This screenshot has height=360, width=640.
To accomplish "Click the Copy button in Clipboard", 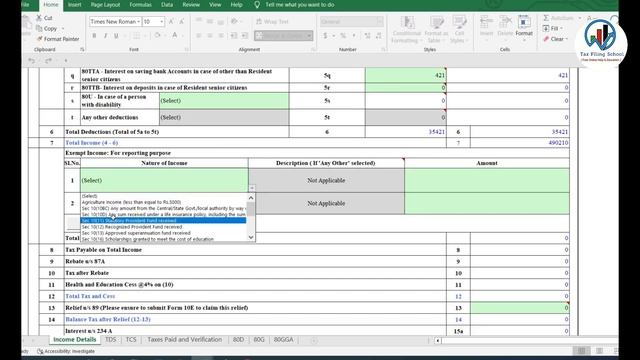I will (x=47, y=29).
